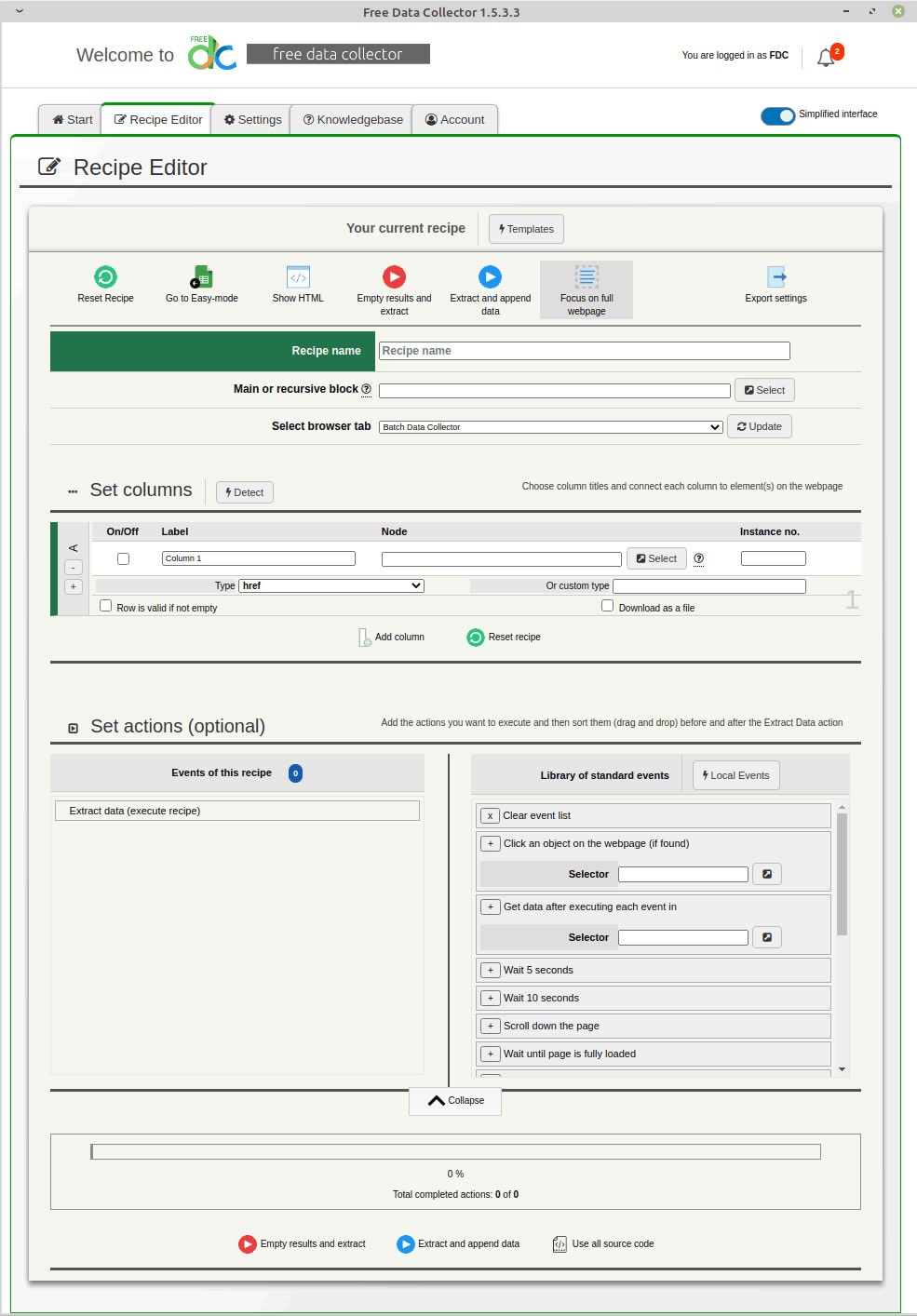Click Empty results and extract toolbar icon
The width and height of the screenshot is (917, 1316).
pos(394,277)
